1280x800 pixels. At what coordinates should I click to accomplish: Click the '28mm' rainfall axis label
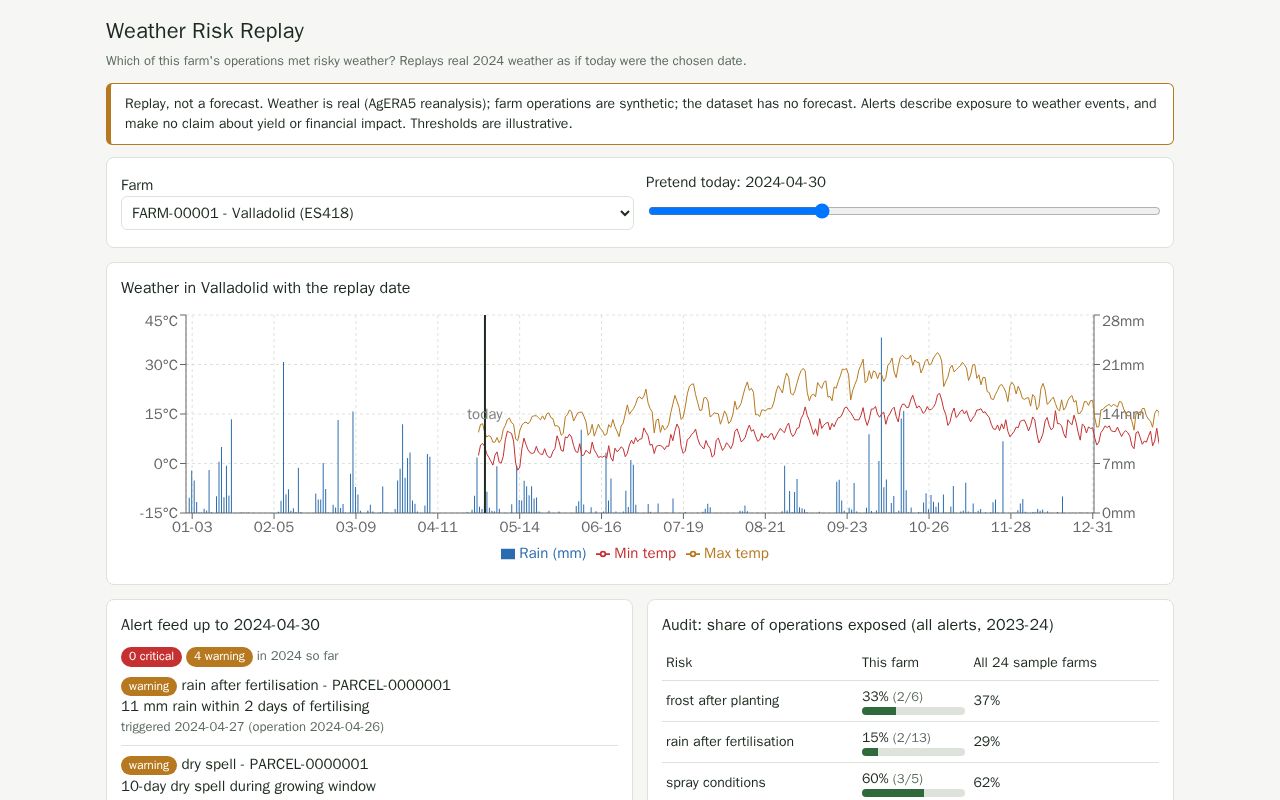tap(1123, 321)
